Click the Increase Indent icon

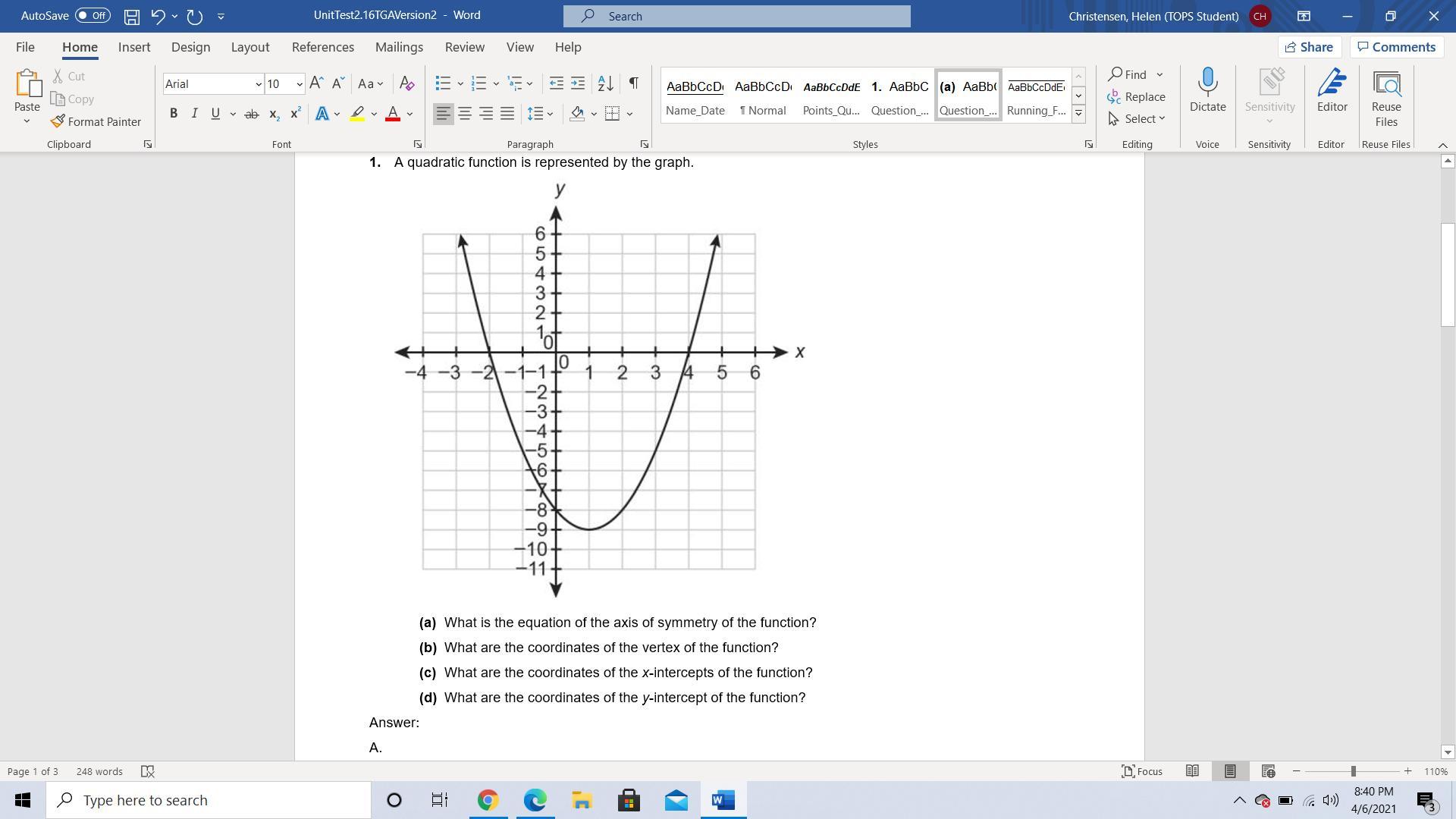pyautogui.click(x=578, y=83)
